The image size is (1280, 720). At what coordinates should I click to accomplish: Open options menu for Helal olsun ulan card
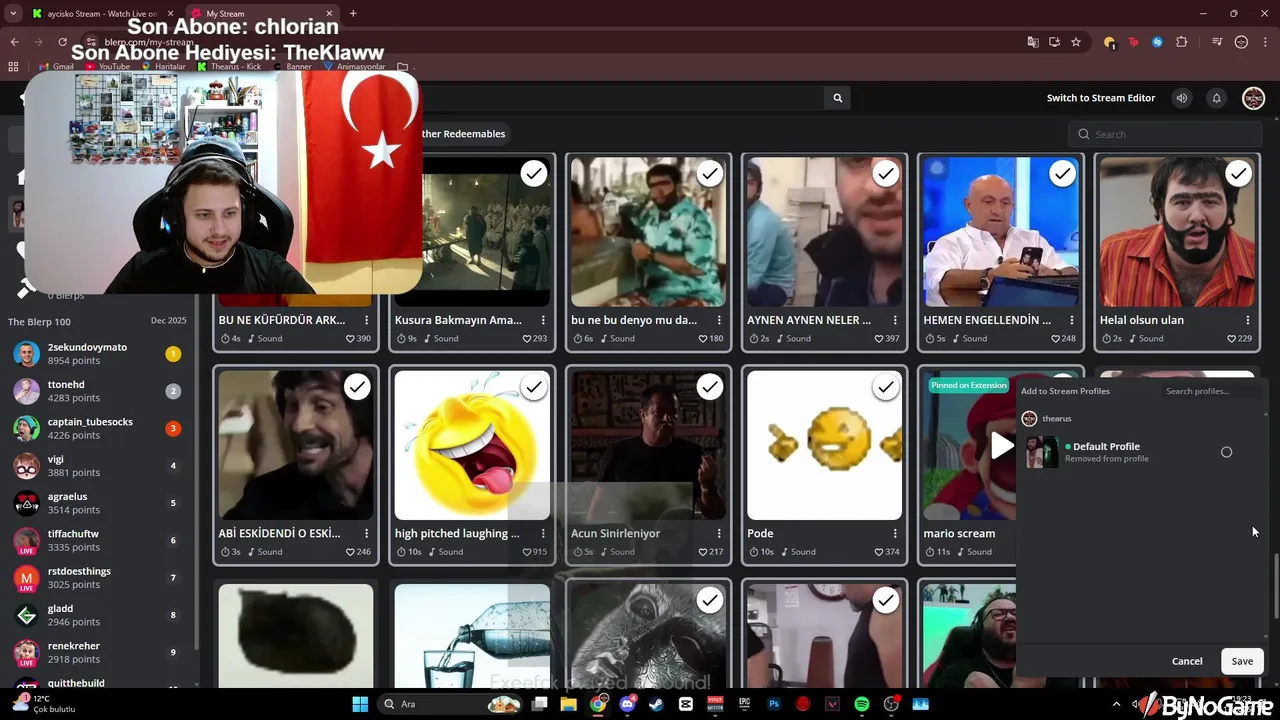point(1248,320)
